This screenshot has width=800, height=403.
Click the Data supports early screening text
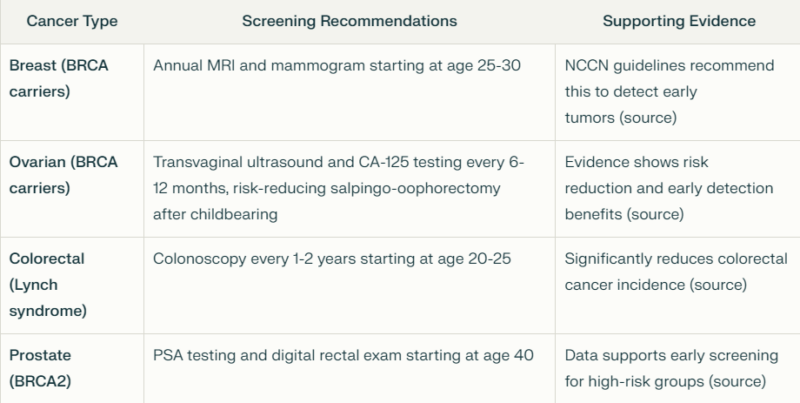(671, 356)
